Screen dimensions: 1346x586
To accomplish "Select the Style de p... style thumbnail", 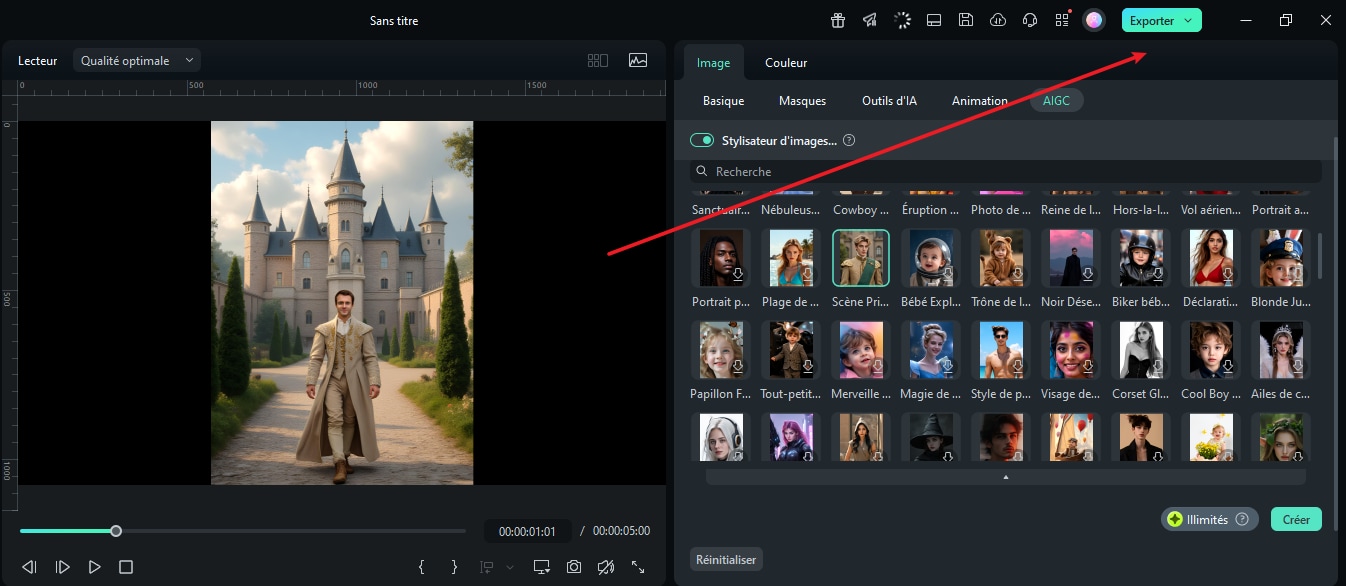I will [1001, 350].
